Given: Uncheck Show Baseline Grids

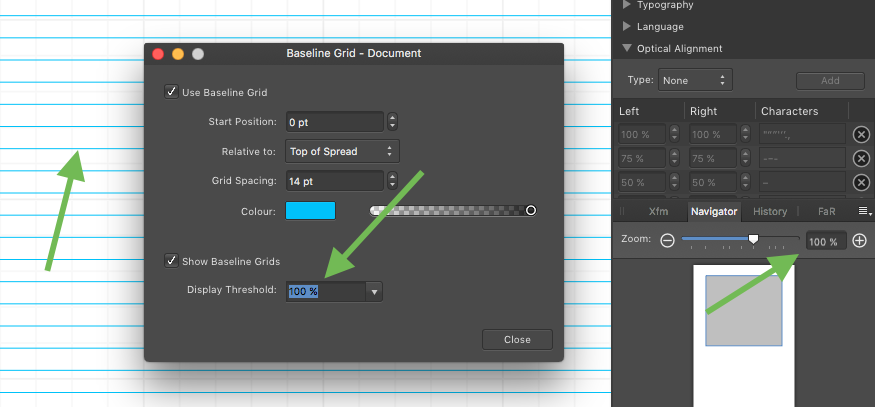Looking at the screenshot, I should (x=171, y=261).
